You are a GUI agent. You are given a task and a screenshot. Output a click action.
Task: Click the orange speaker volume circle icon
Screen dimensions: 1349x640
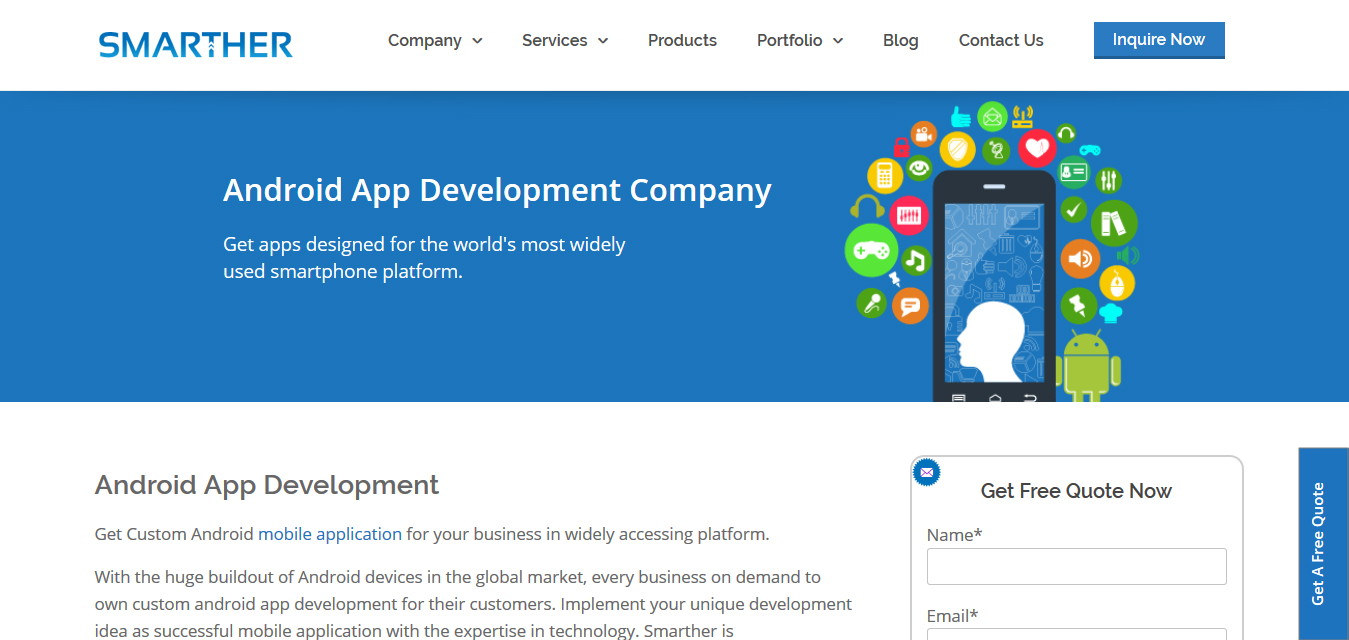(x=1080, y=259)
